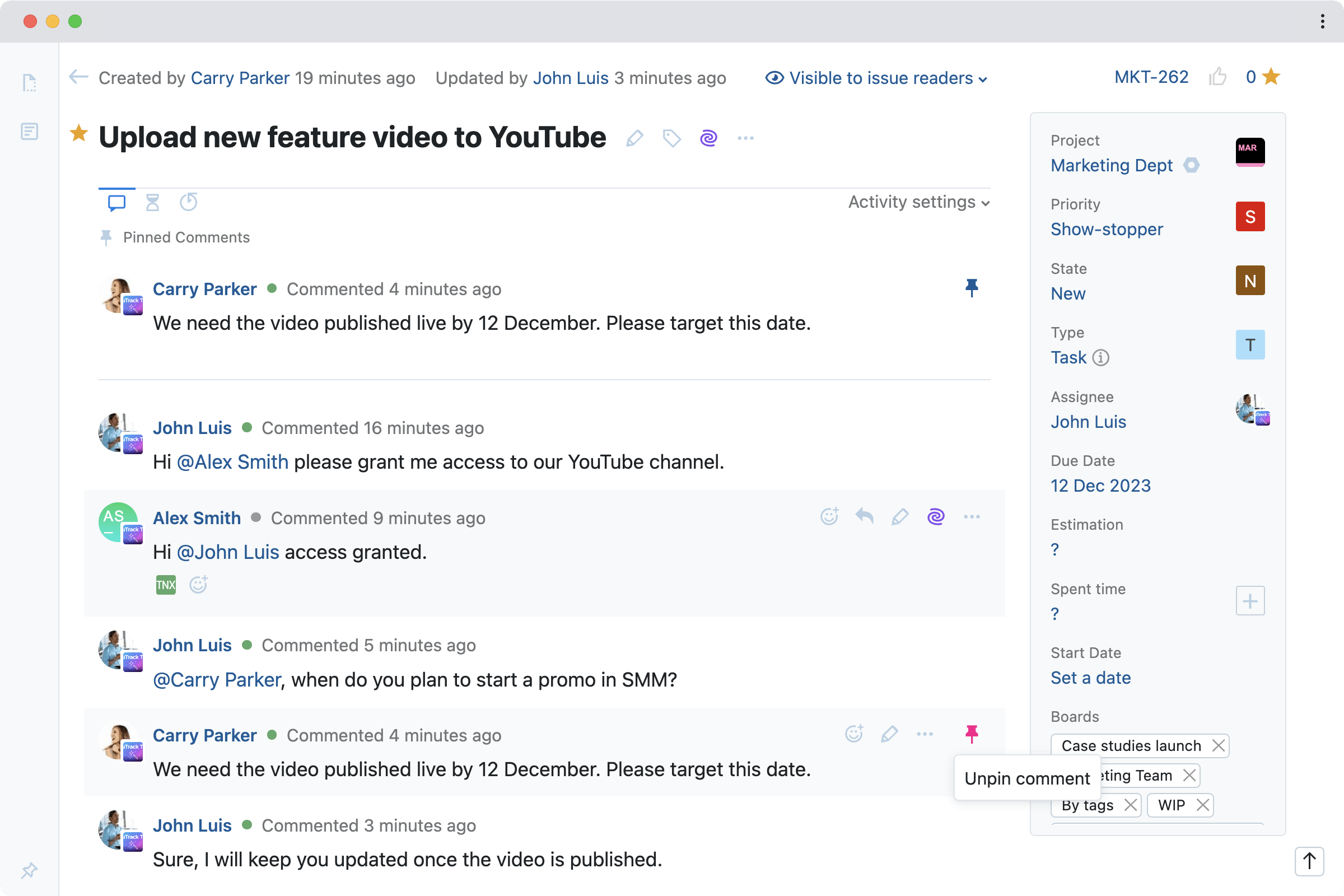
Task: Switch to the work items hourglass tab
Action: pos(152,202)
